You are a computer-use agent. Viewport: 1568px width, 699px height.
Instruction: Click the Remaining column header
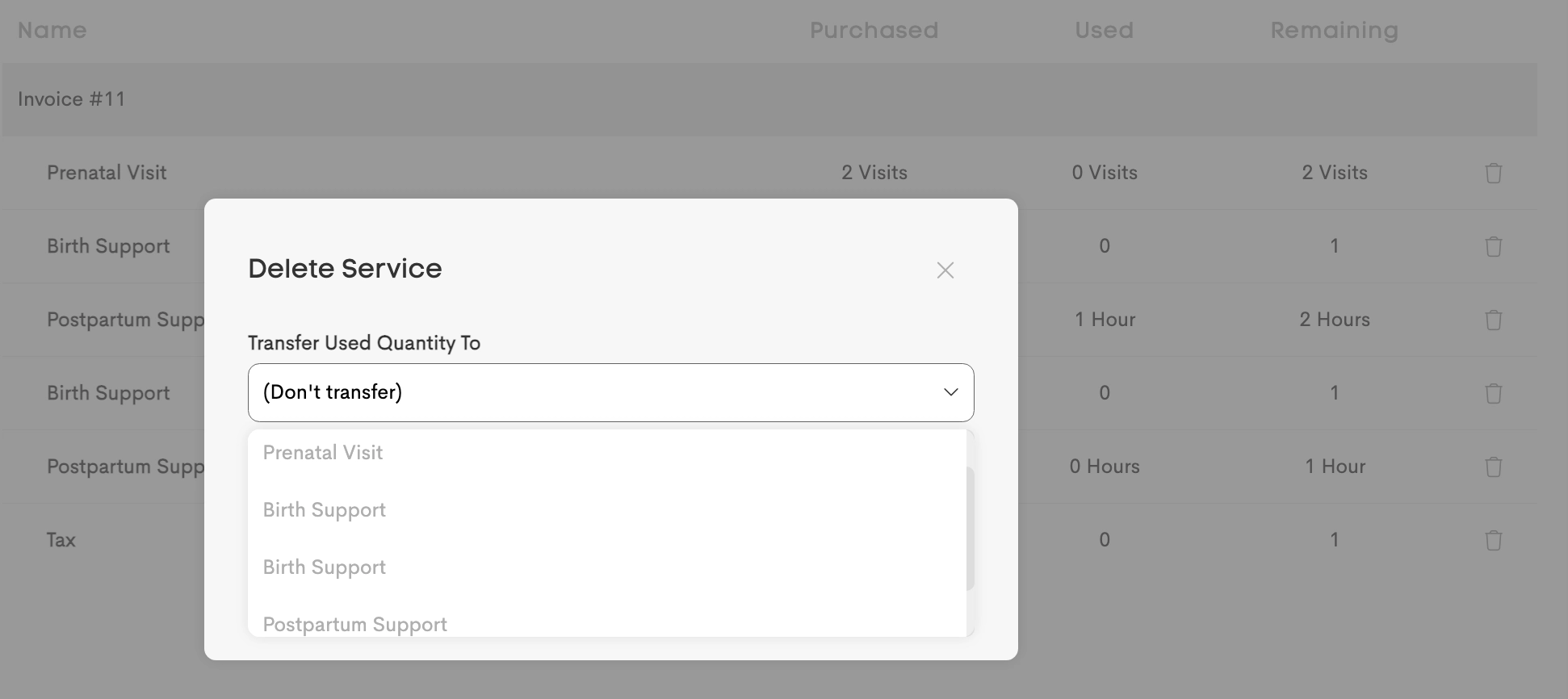(1334, 31)
